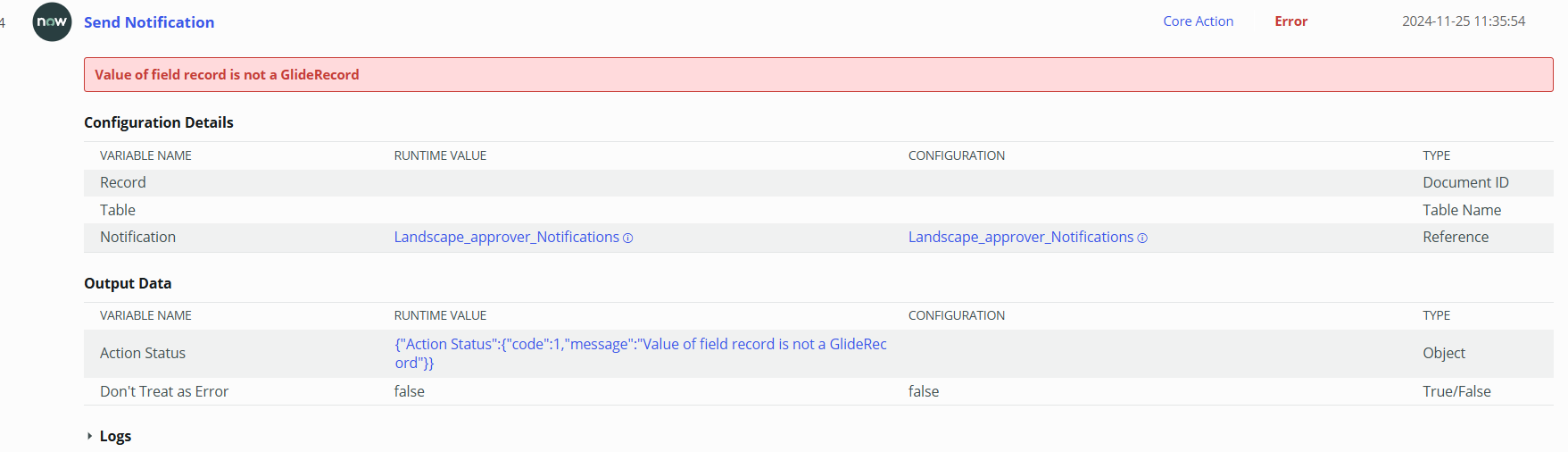Click the Document ID type cell
This screenshot has width=1568, height=452.
click(x=1465, y=182)
